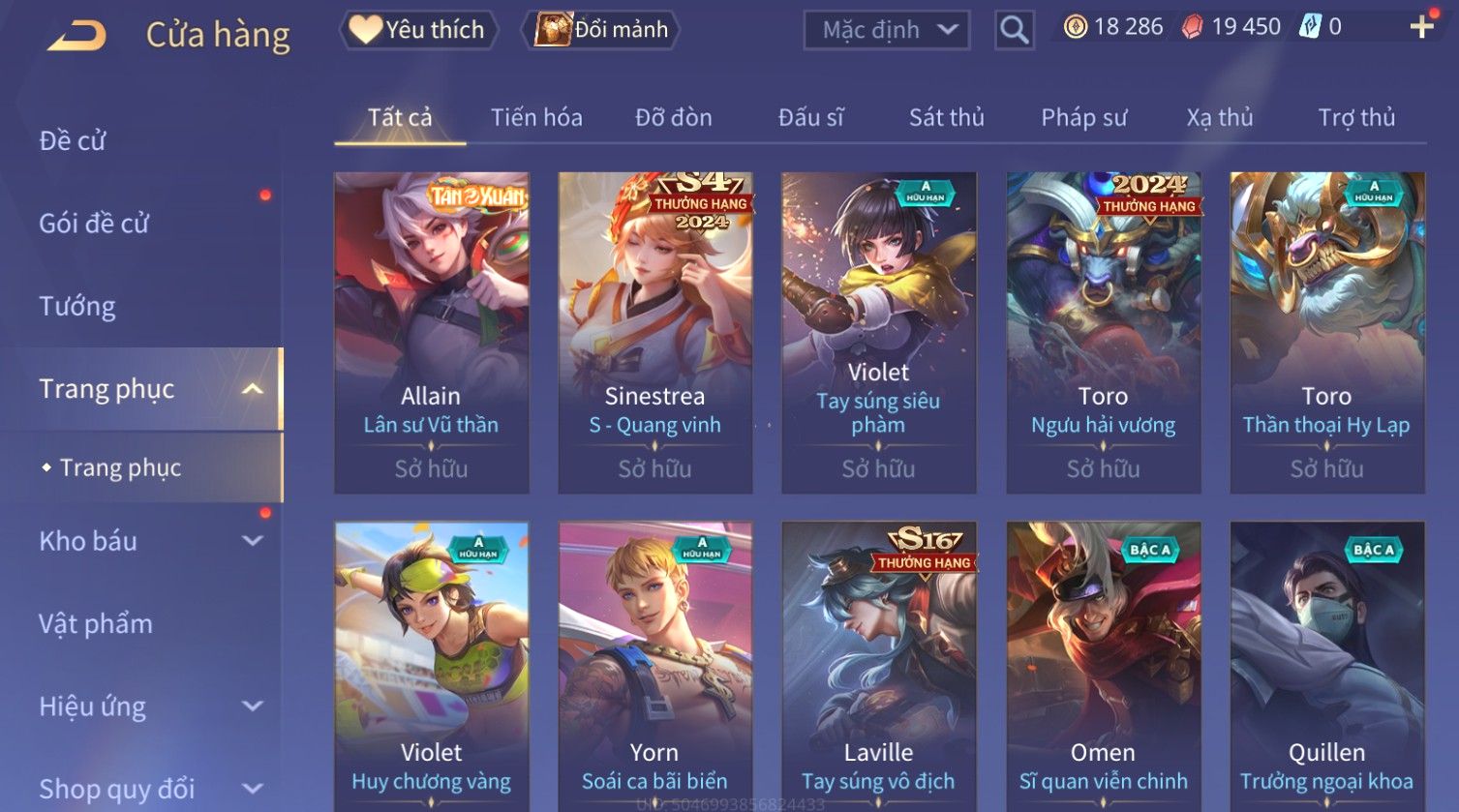The width and height of the screenshot is (1459, 812).
Task: Add currency with the plus icon
Action: (x=1421, y=27)
